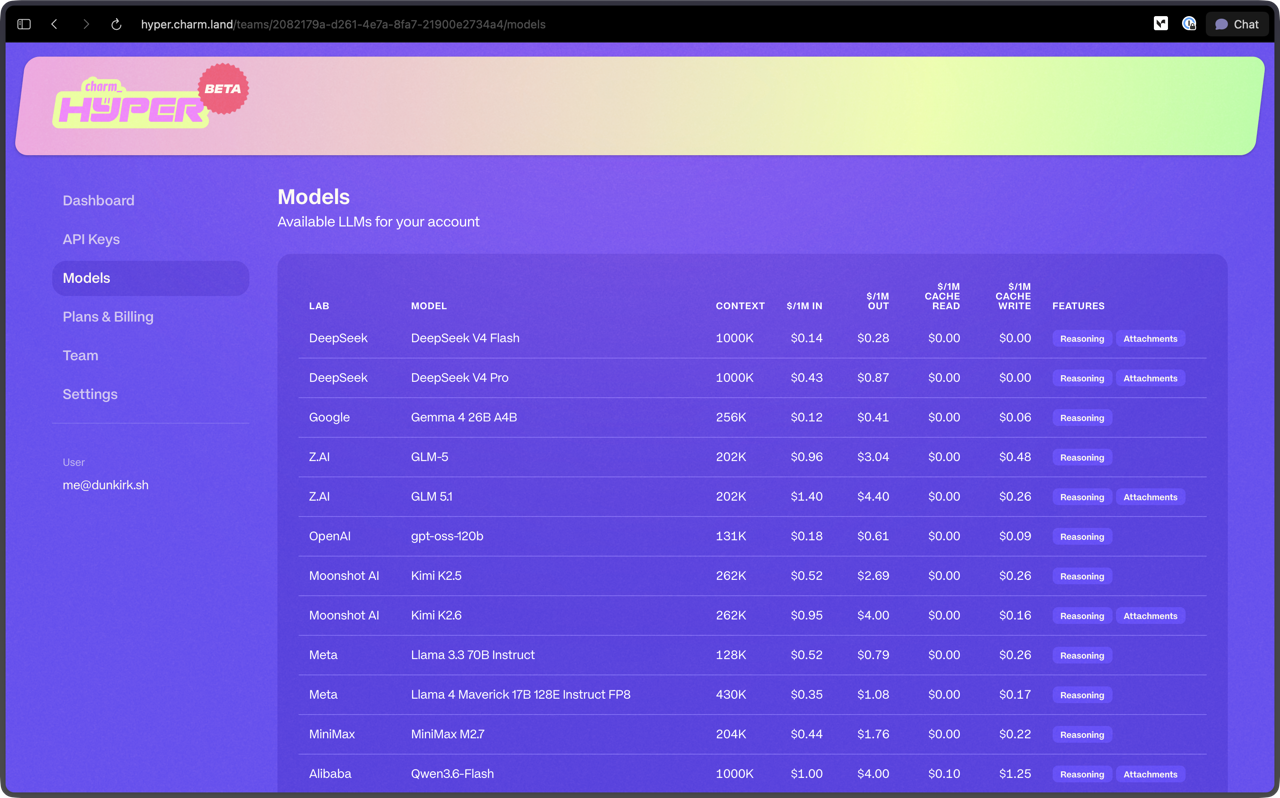Viewport: 1280px width, 798px height.
Task: Click the CONTEXT column header
Action: point(740,306)
